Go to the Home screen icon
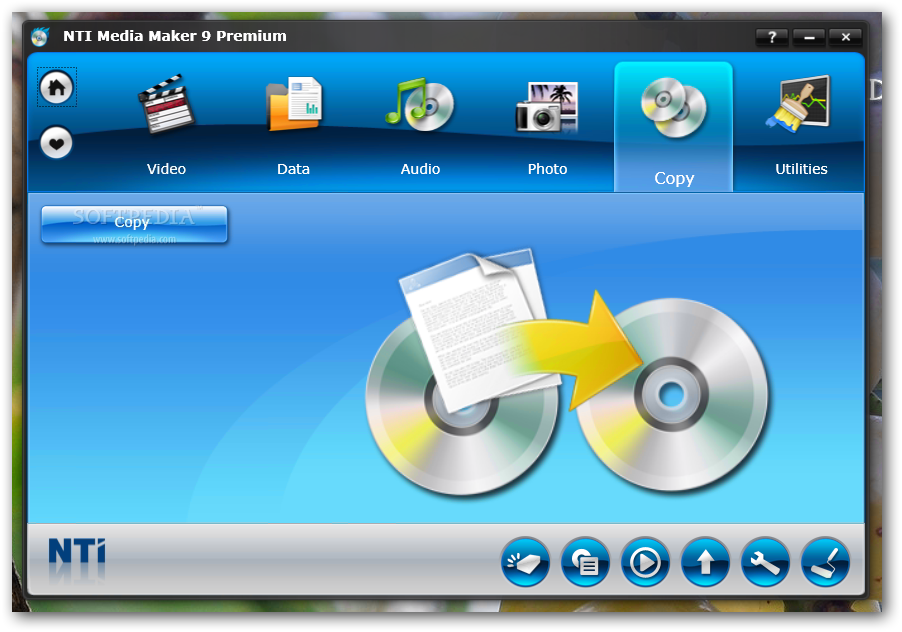Screen dimensions: 902x632 pos(56,87)
